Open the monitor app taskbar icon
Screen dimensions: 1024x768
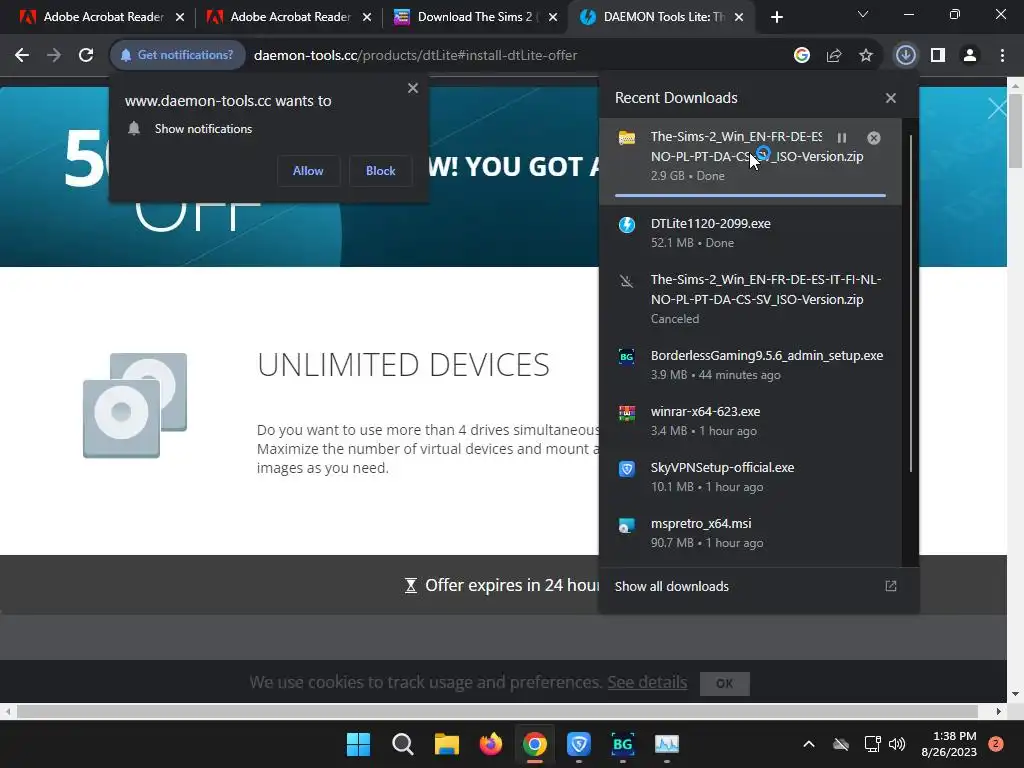coord(667,744)
